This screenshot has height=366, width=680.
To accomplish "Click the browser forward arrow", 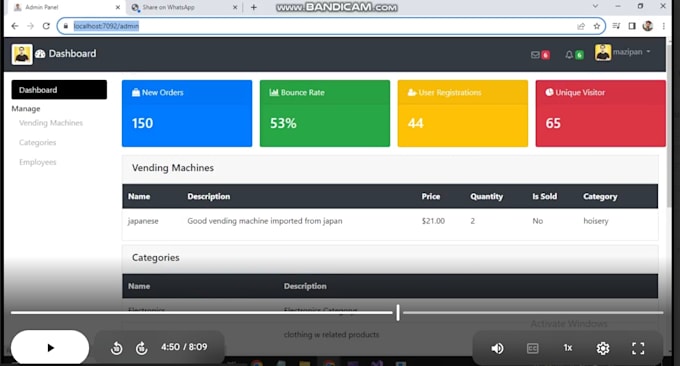I will (30, 26).
